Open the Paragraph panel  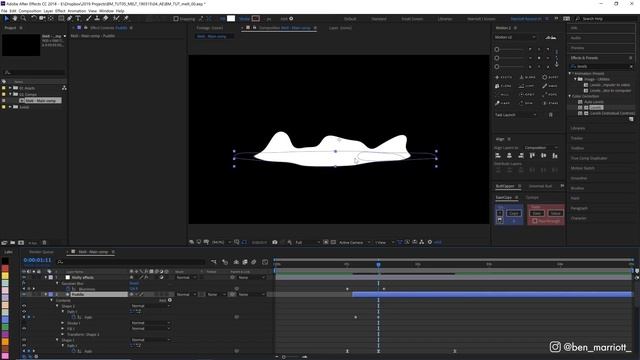pos(579,208)
